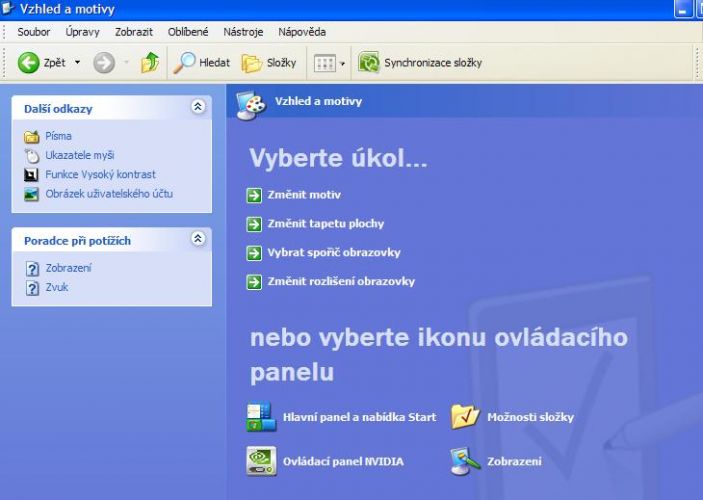Click the window title bar icon
Screen dimensions: 703x500
click(x=7, y=8)
